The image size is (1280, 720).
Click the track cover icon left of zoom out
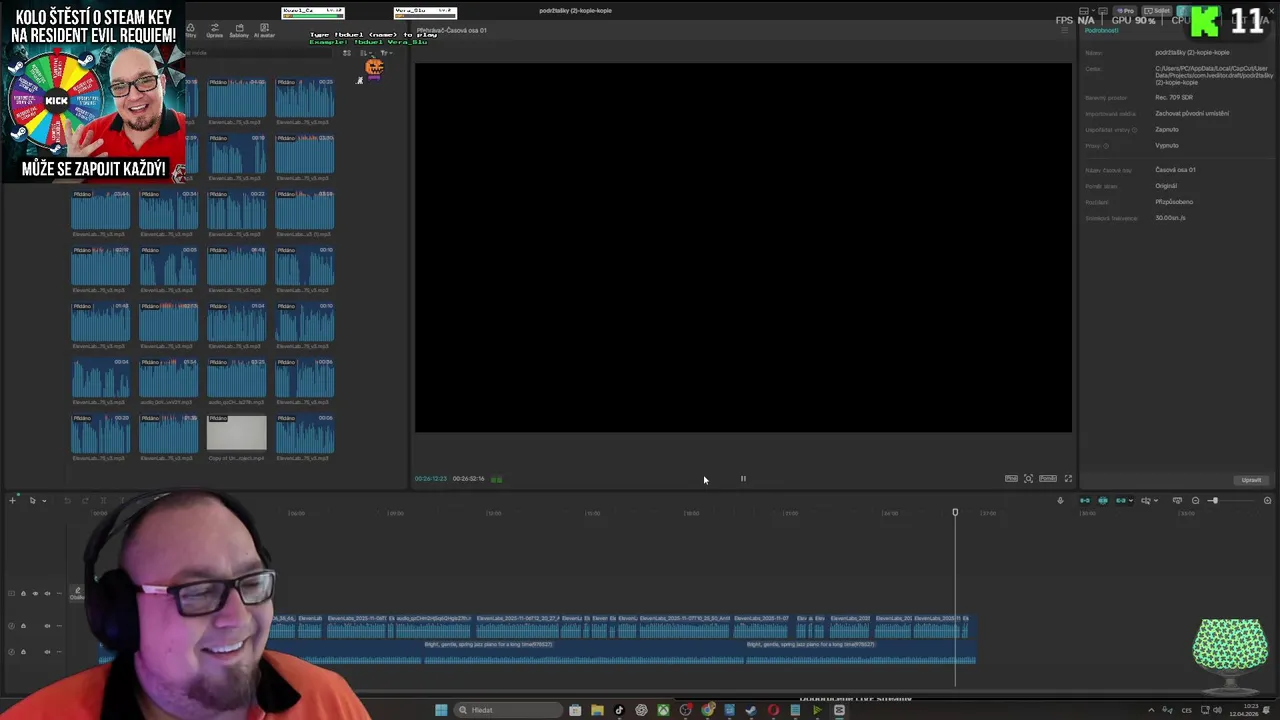coord(1178,500)
